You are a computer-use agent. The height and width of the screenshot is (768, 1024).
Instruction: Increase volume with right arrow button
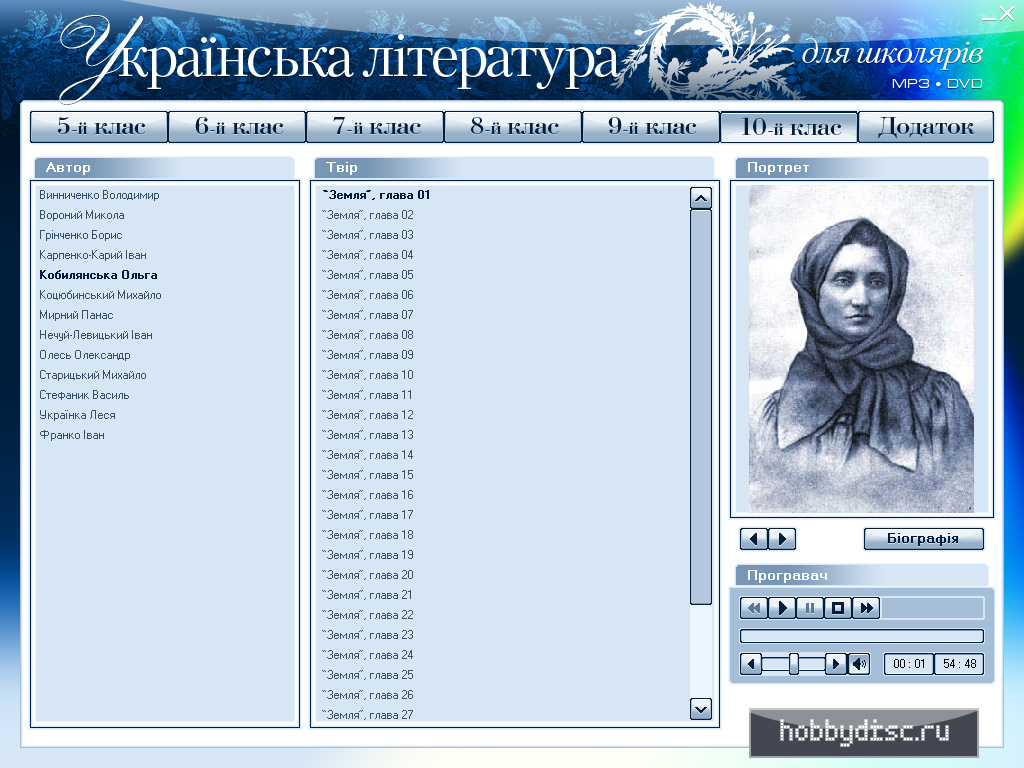tap(836, 664)
